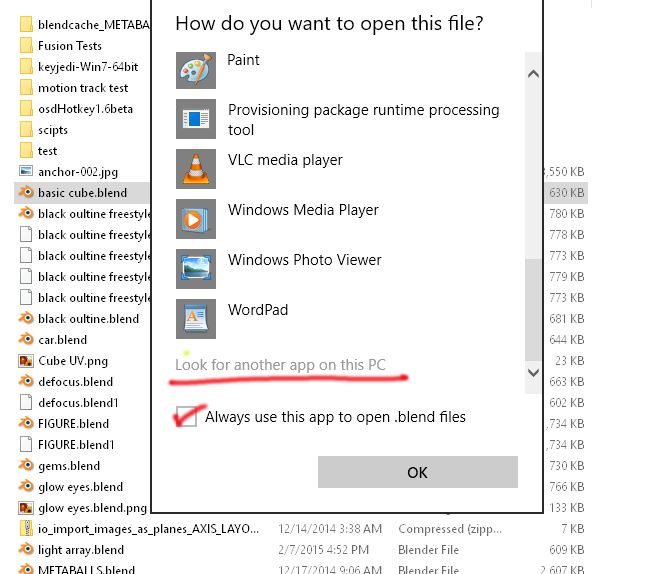Click the blank file icon of defocus.blend1
Viewport: 656px width, 574px height.
click(x=26, y=402)
